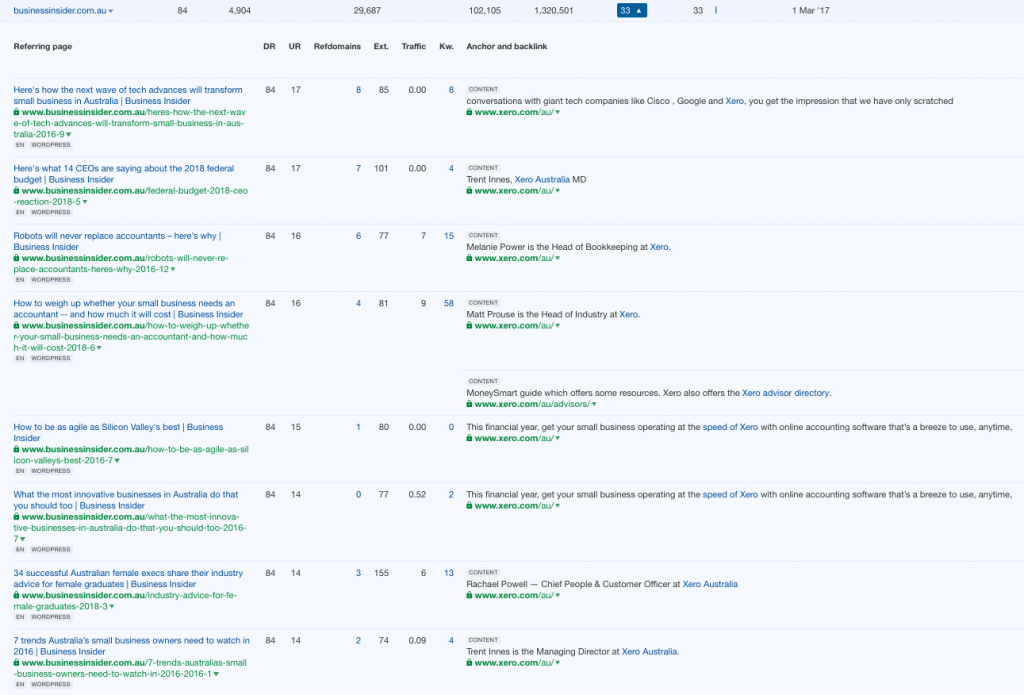This screenshot has width=1024, height=695.
Task: Open the dropdown after heres-how-the-next-wave URL
Action: tap(69, 135)
